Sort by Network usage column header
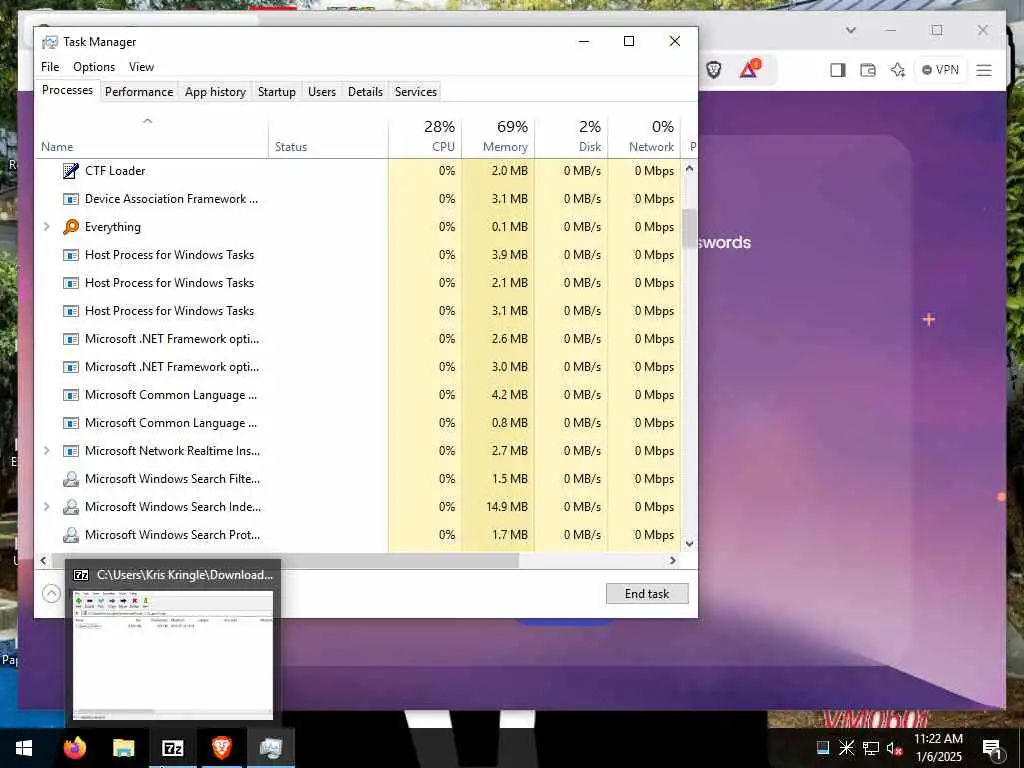Viewport: 1024px width, 768px height. 645,138
